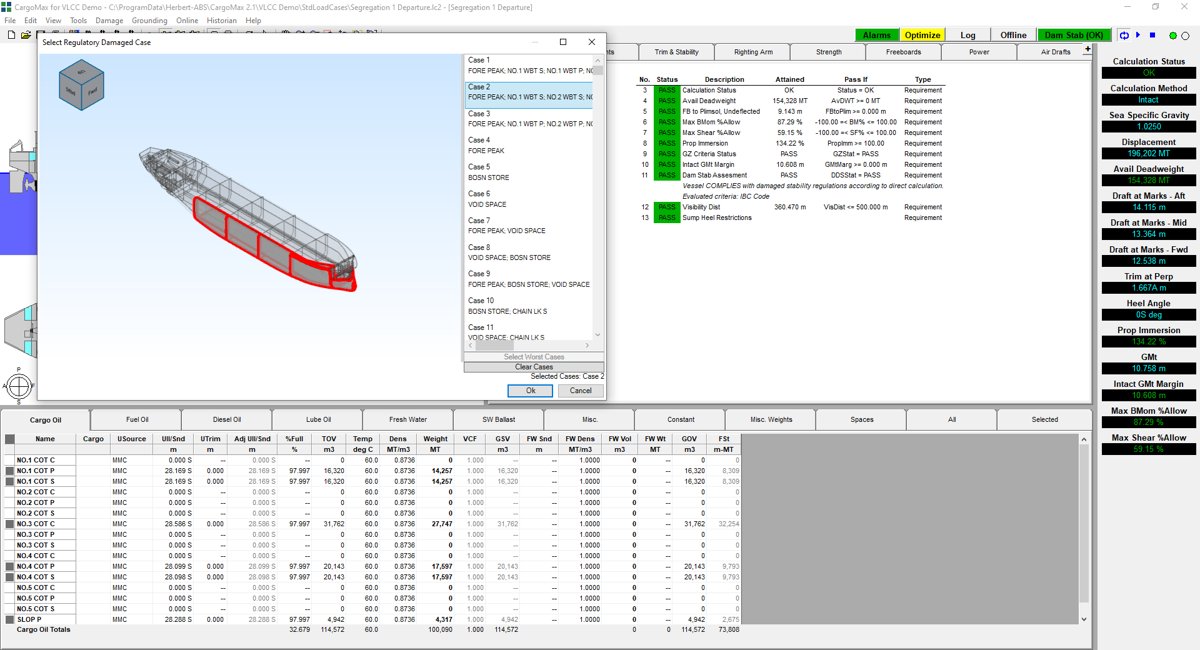Click the green status circle indicator

click(1172, 36)
